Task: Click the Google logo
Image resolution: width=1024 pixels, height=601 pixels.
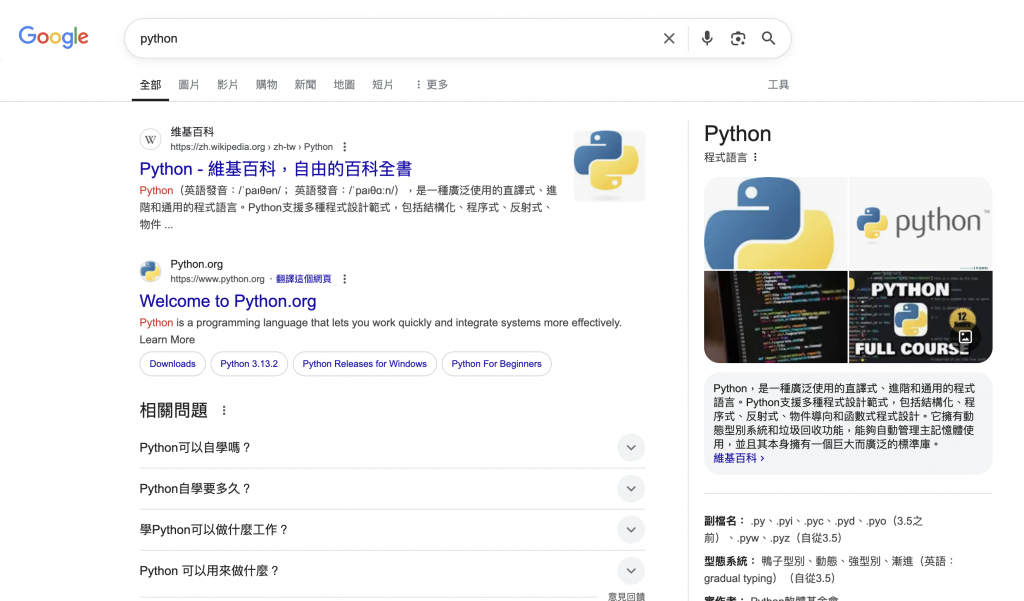Action: pos(54,37)
